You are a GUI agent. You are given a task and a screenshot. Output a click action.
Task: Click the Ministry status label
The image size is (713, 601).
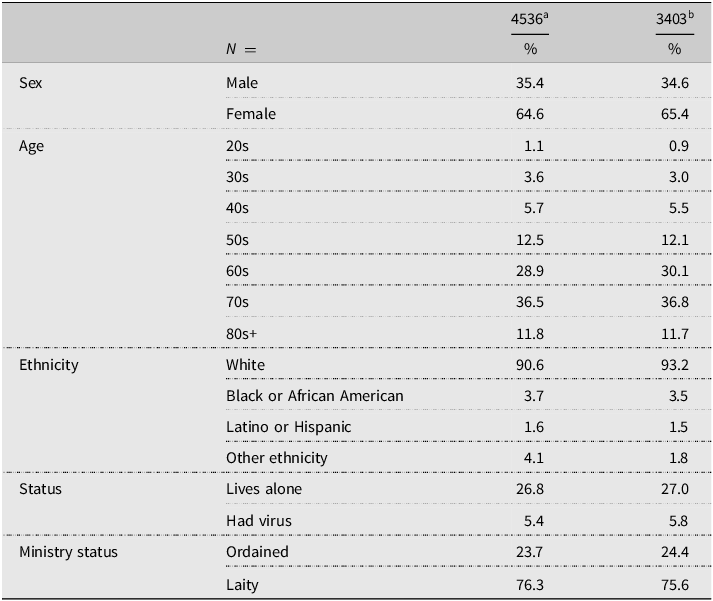[x=68, y=552]
